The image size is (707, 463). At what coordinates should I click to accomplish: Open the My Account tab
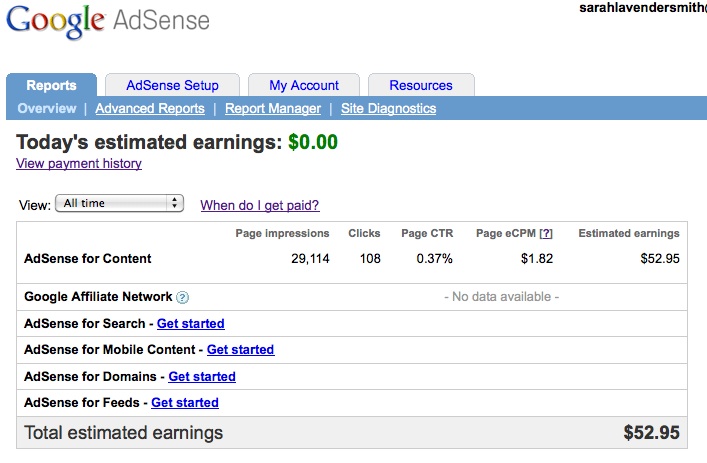tap(304, 85)
